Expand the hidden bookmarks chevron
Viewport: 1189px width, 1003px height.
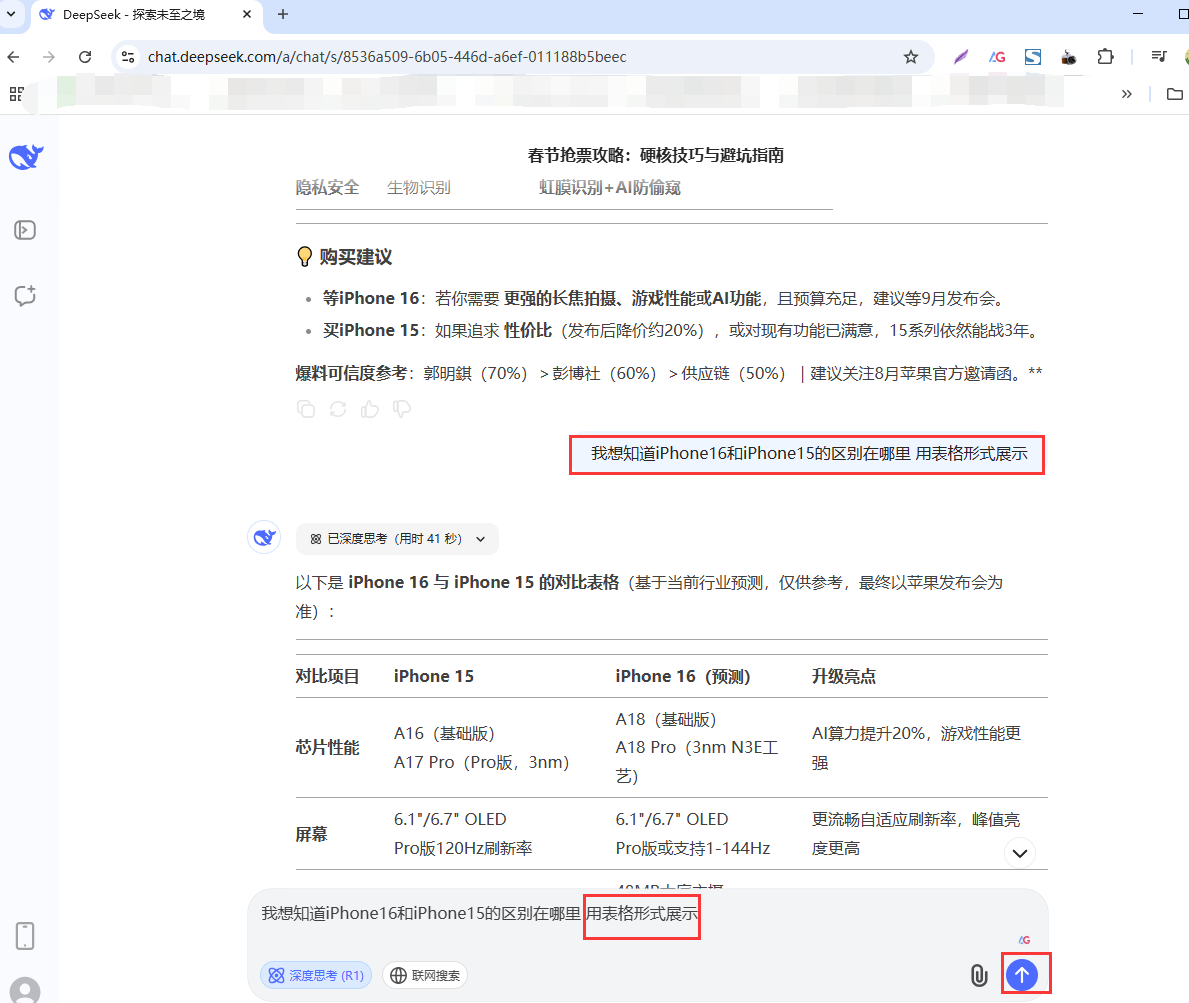[1126, 94]
